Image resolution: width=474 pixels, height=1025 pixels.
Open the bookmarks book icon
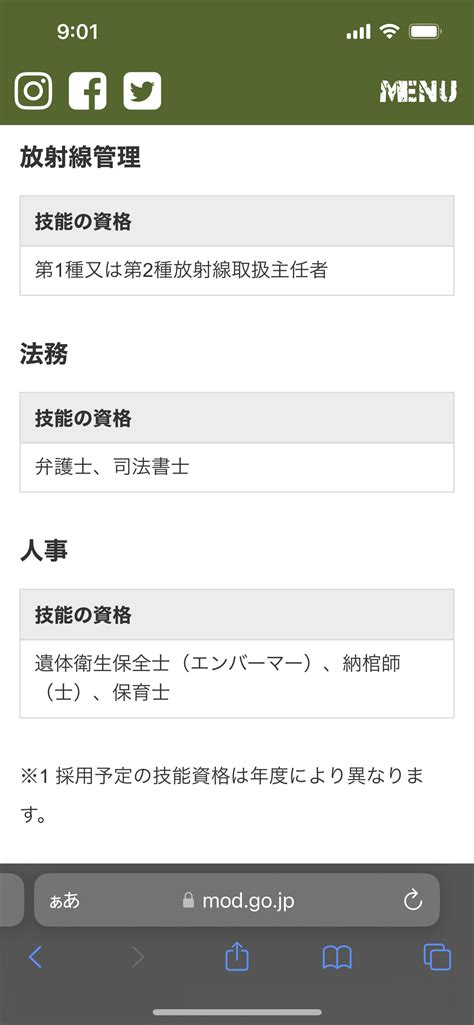pos(337,958)
